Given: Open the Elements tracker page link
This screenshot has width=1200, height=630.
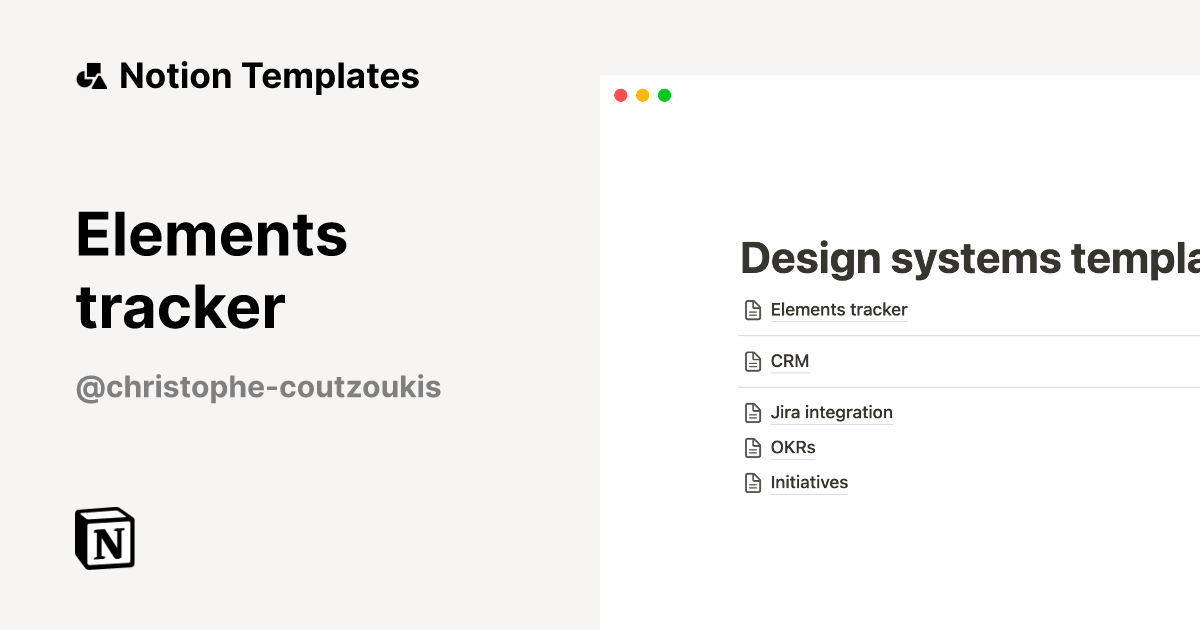Looking at the screenshot, I should point(838,310).
